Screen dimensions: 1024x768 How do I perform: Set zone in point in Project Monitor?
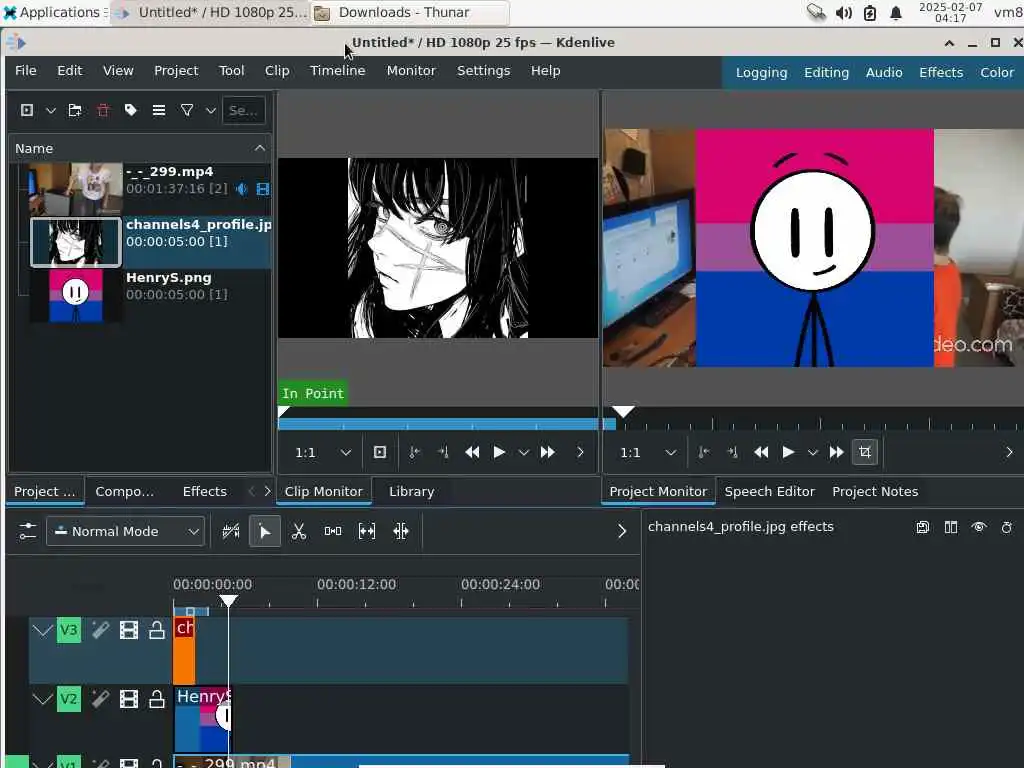pos(704,452)
